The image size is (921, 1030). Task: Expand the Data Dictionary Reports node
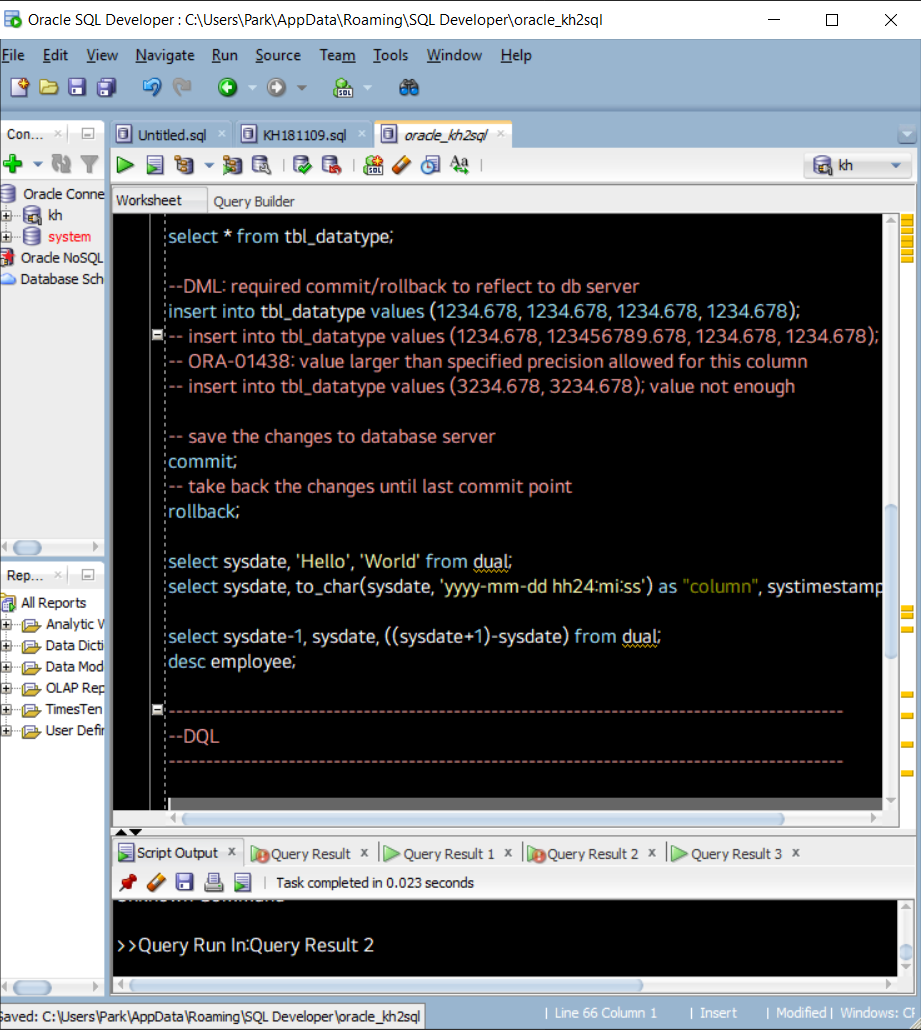pyautogui.click(x=6, y=646)
